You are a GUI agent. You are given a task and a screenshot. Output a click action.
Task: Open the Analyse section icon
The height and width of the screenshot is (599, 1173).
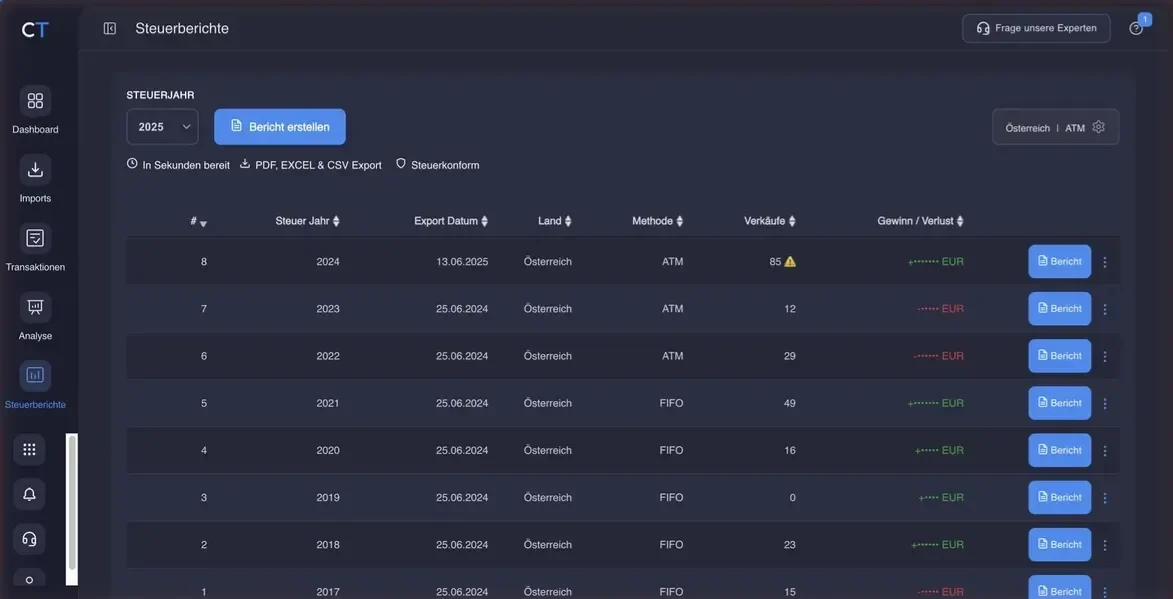35,307
